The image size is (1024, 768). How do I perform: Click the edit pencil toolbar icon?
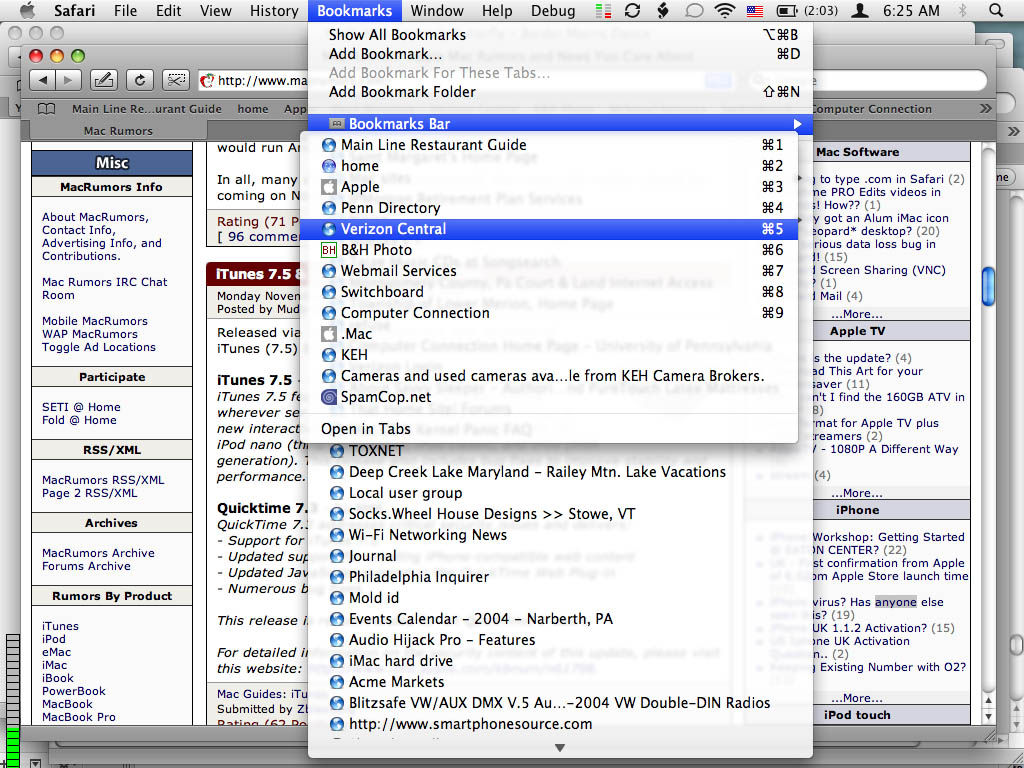point(103,80)
